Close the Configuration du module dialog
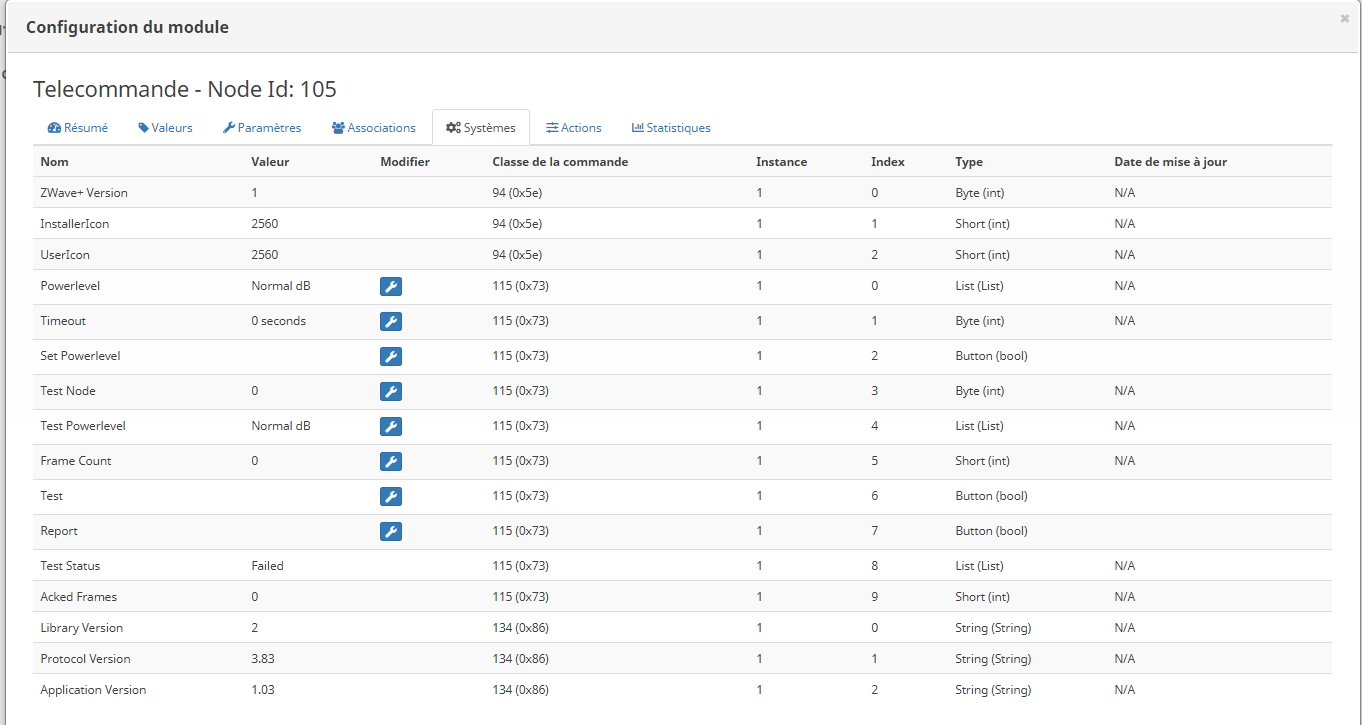 coord(1344,18)
